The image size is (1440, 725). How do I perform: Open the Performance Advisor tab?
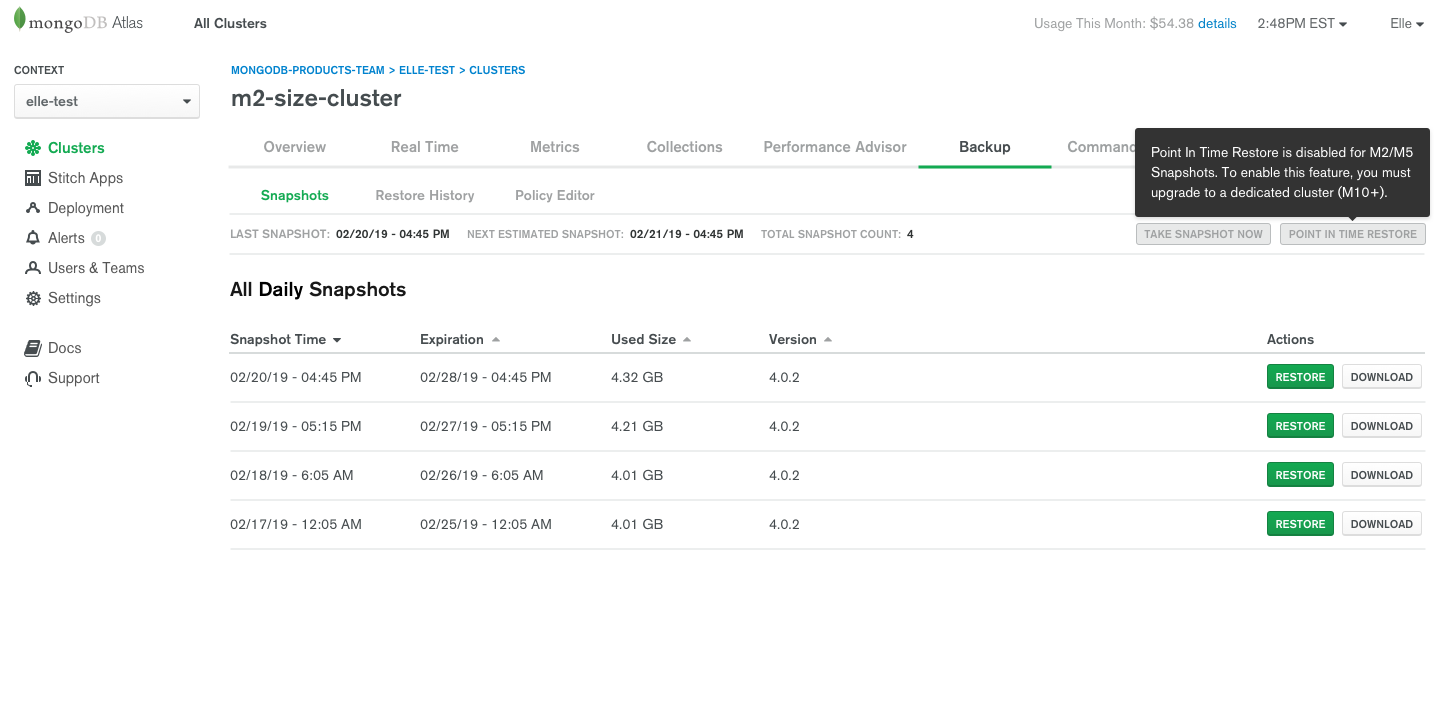[x=835, y=147]
